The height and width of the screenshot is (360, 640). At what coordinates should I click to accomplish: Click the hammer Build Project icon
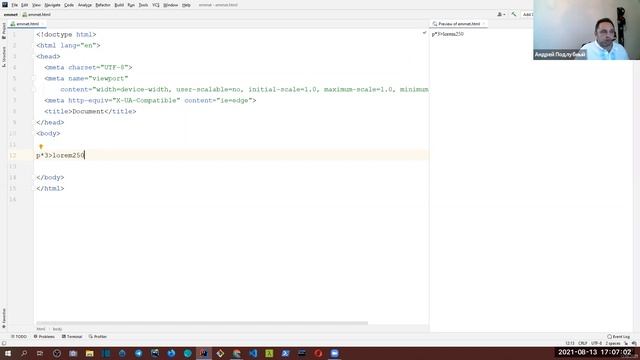(x=513, y=14)
